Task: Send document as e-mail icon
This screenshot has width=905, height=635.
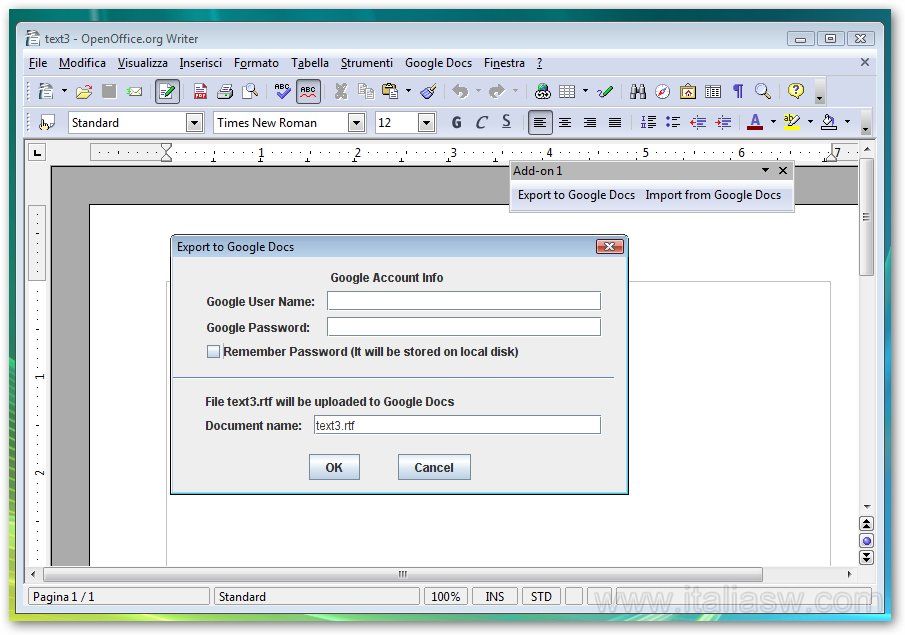Action: click(134, 91)
